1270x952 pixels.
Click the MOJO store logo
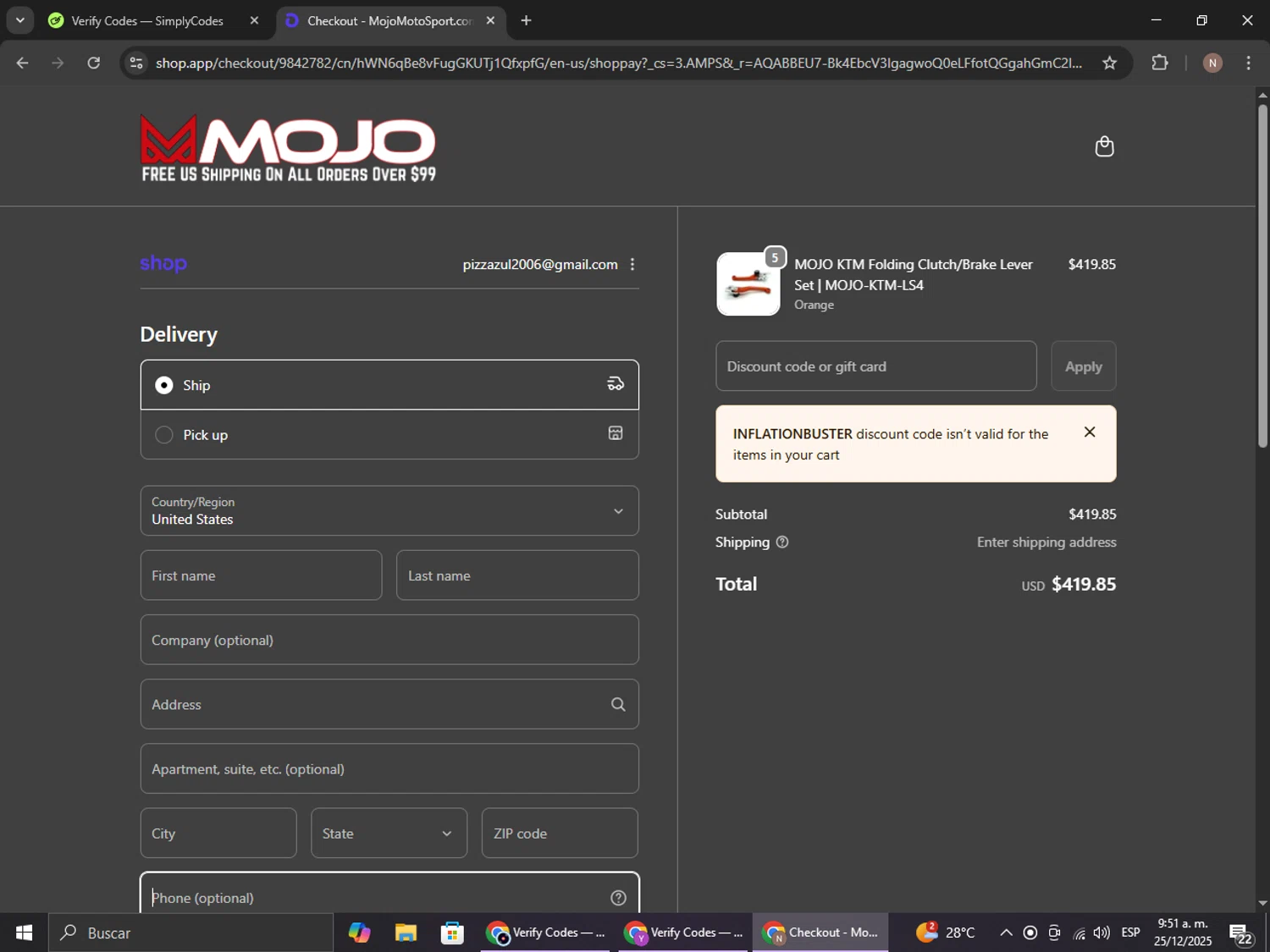pyautogui.click(x=288, y=148)
